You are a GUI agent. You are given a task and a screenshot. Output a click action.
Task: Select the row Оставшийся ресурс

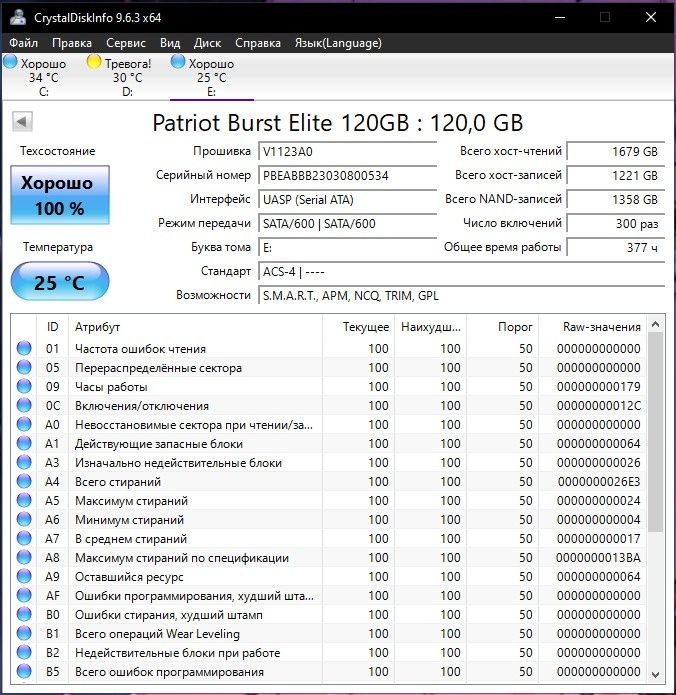pyautogui.click(x=328, y=577)
